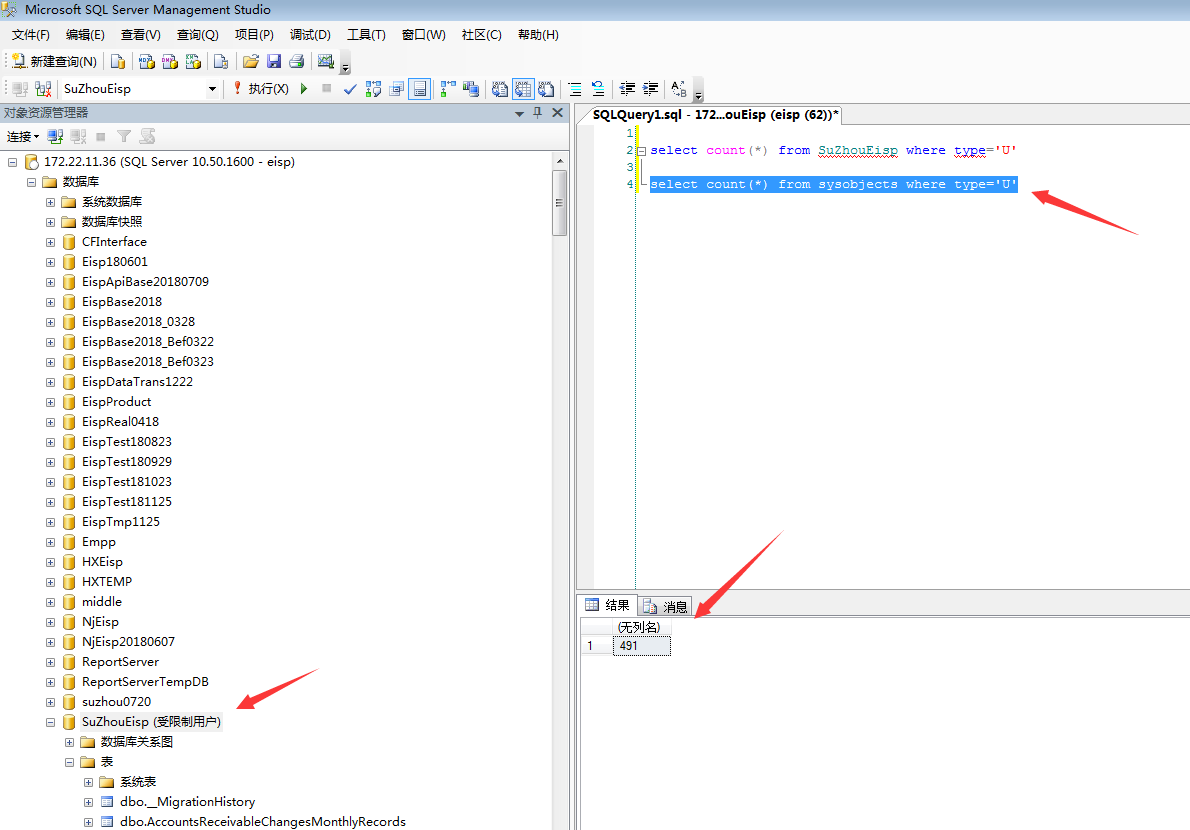Open standard toolbar overflow options arrow

[345, 63]
